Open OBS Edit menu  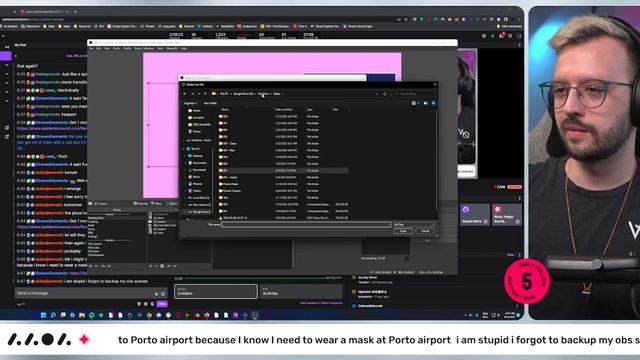[98, 49]
